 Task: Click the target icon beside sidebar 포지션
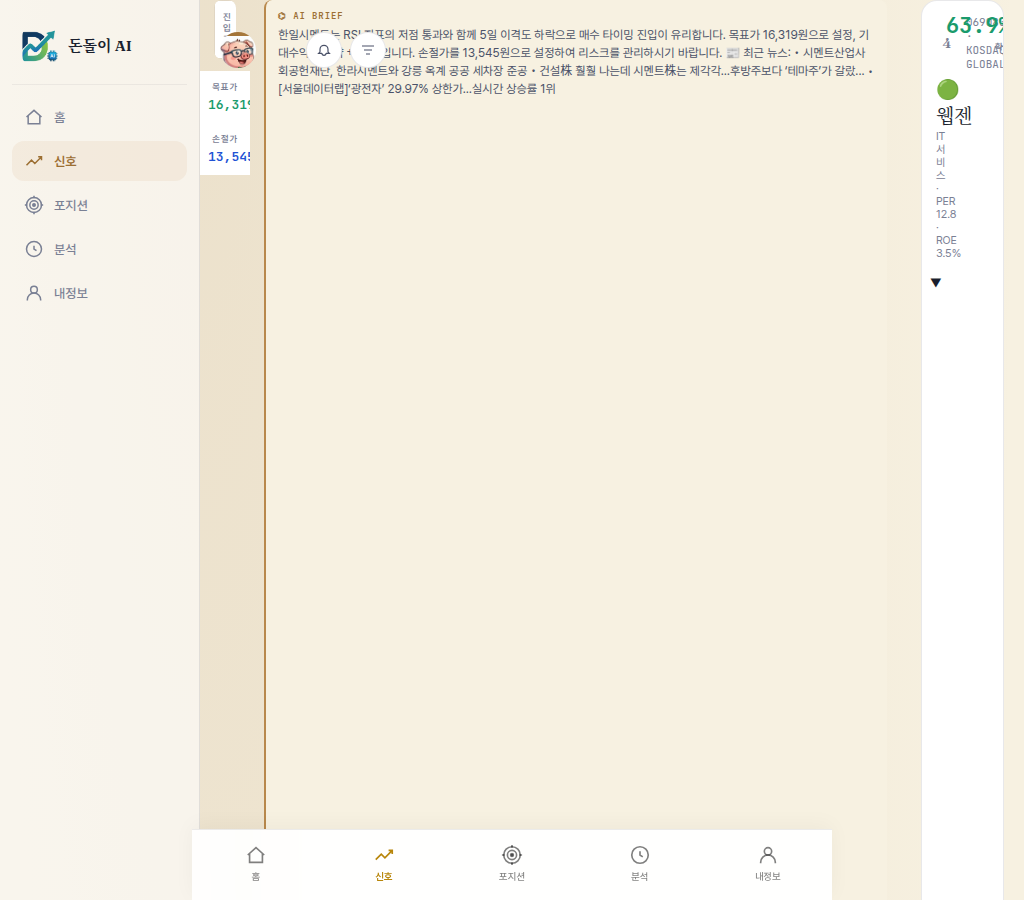click(34, 205)
